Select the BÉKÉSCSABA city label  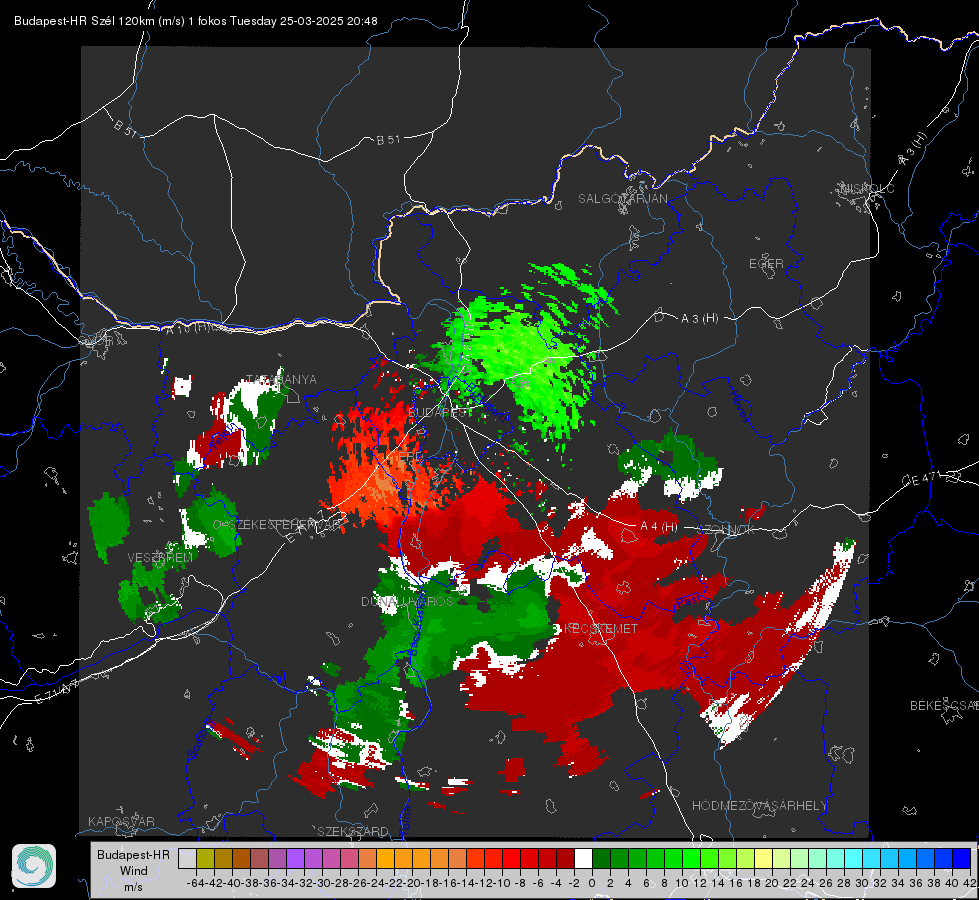tap(944, 706)
